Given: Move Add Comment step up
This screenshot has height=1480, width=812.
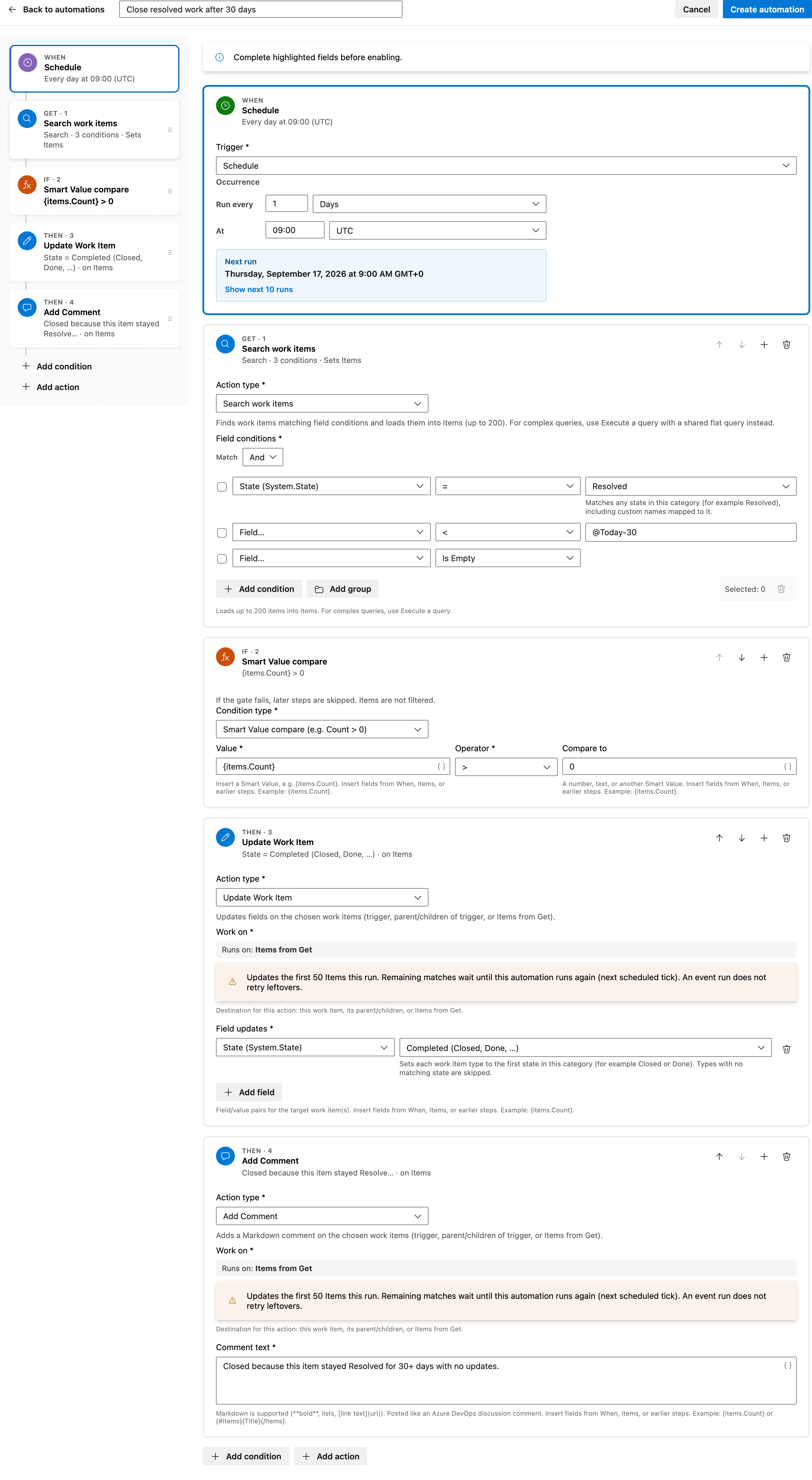Looking at the screenshot, I should coord(719,1157).
